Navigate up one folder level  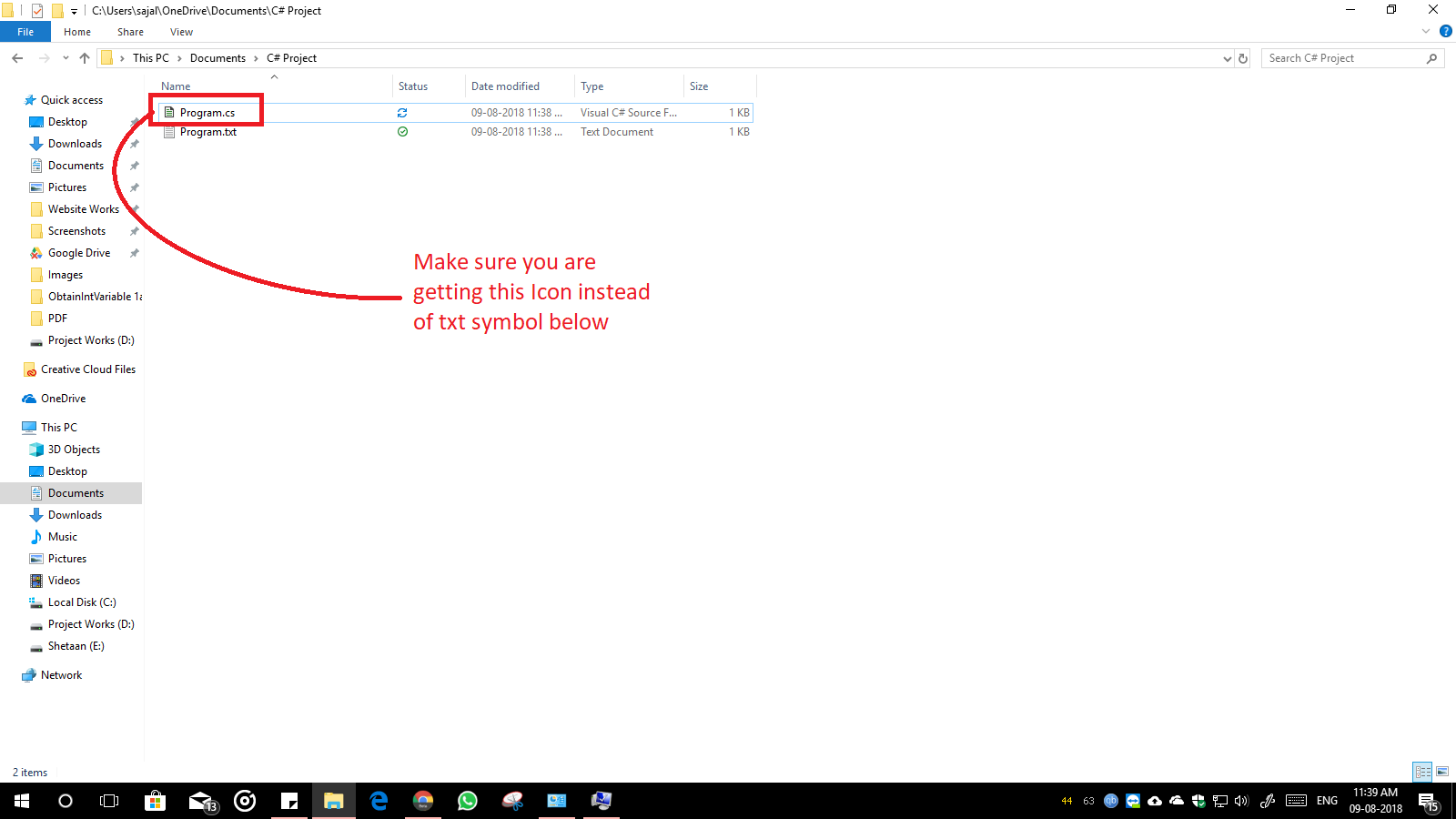(x=84, y=57)
